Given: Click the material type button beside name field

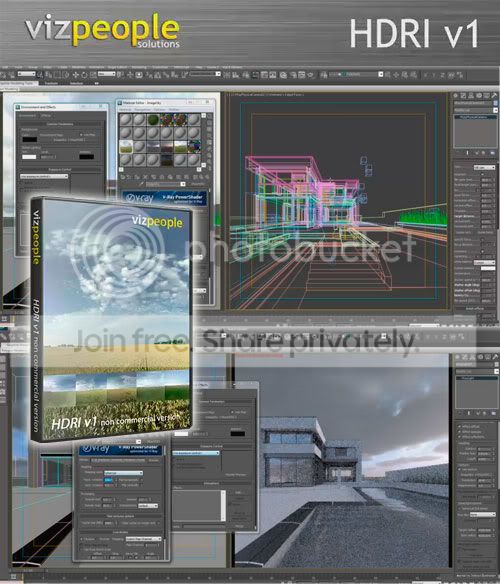Looking at the screenshot, I should (198, 184).
